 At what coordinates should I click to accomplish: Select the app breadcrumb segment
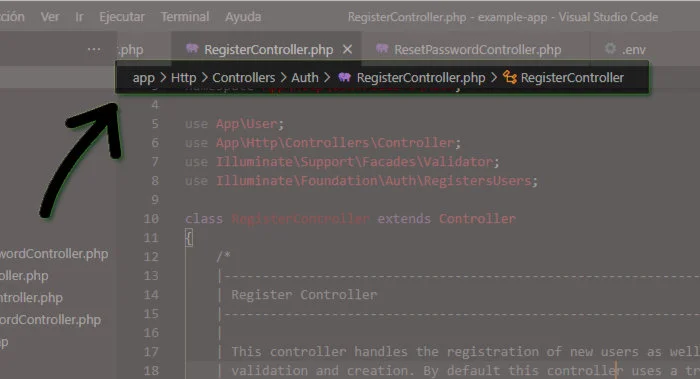tap(143, 78)
